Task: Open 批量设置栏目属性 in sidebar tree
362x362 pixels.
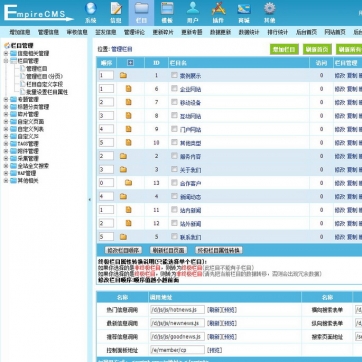Action: (x=47, y=92)
